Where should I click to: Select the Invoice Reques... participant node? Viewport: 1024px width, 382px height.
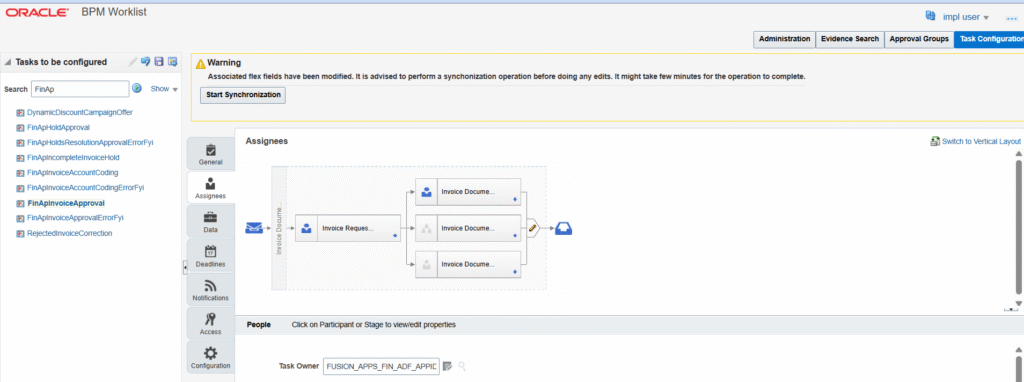point(347,229)
